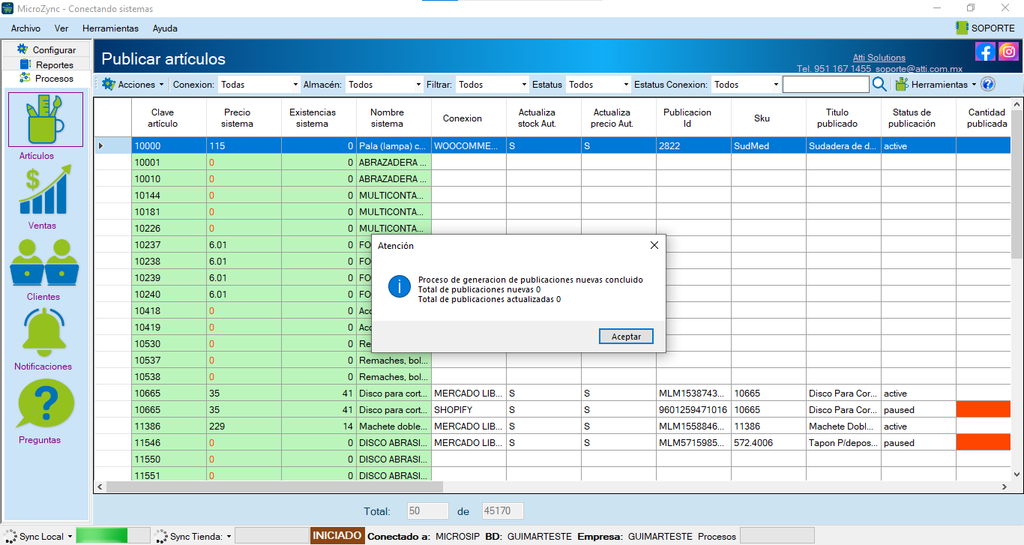Viewport: 1024px width, 545px height.
Task: Open the Artículos section icon
Action: (46, 119)
